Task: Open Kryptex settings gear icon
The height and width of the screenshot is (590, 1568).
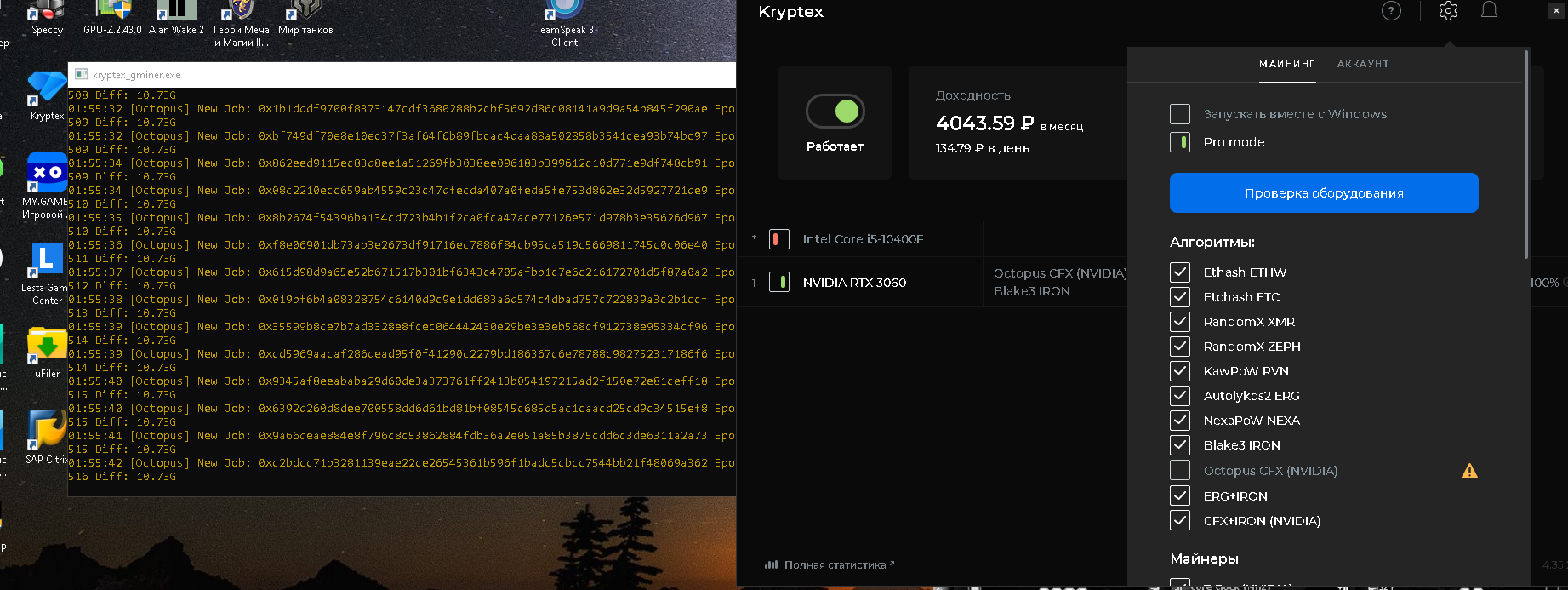Action: tap(1448, 11)
